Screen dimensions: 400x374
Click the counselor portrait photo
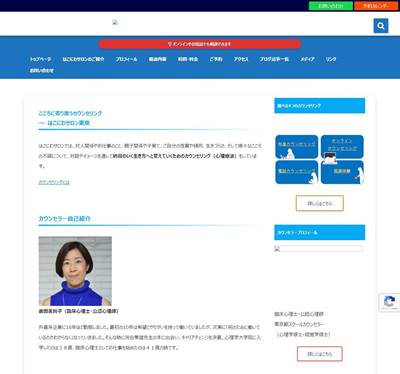[75, 271]
